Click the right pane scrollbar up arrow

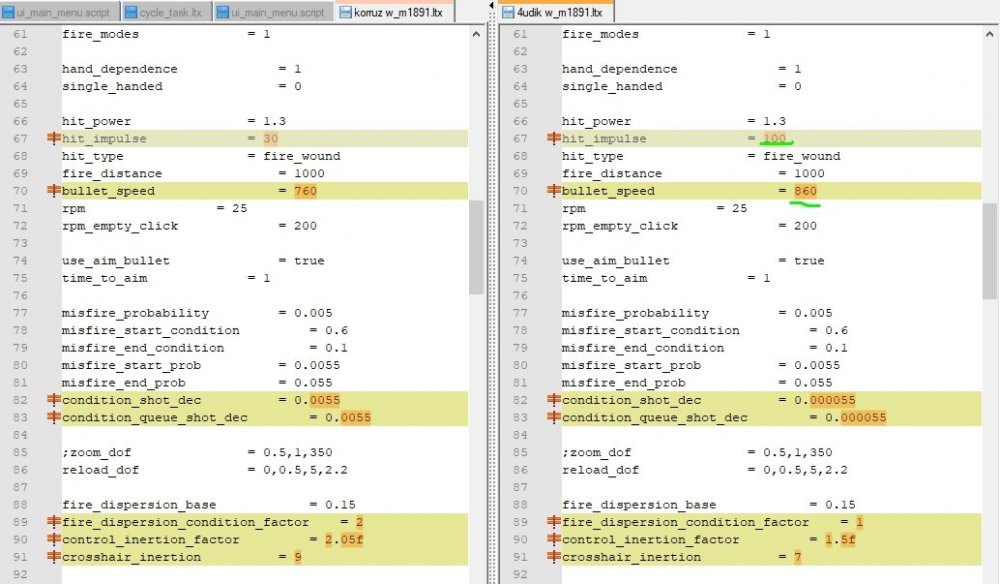click(x=990, y=34)
